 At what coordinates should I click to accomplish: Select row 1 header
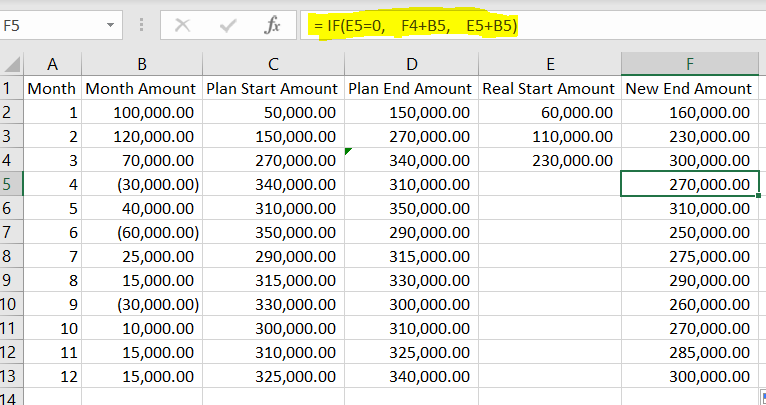tap(11, 88)
